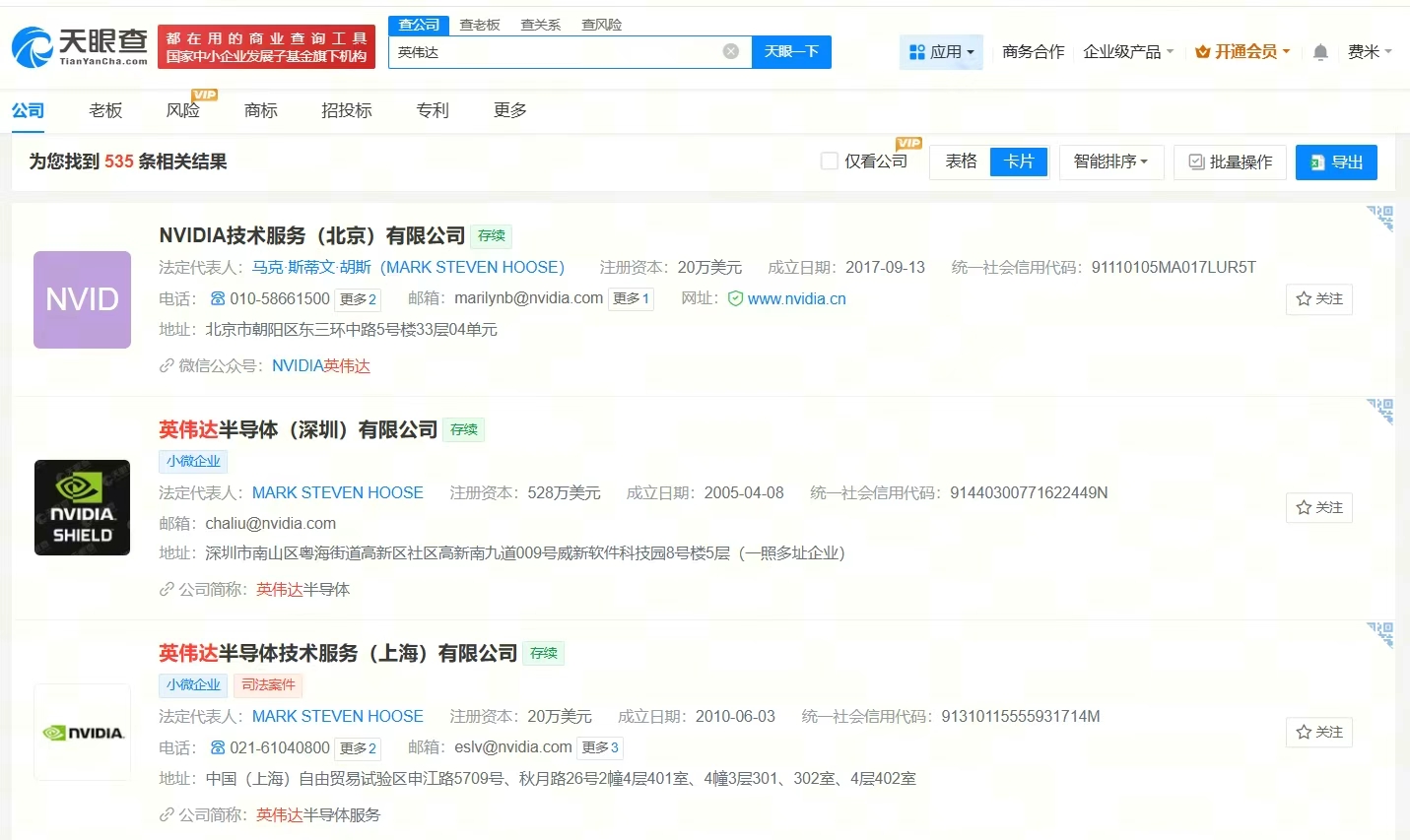Open the 费米 user account menu
Screen dimensions: 1410x840
(x=1370, y=51)
